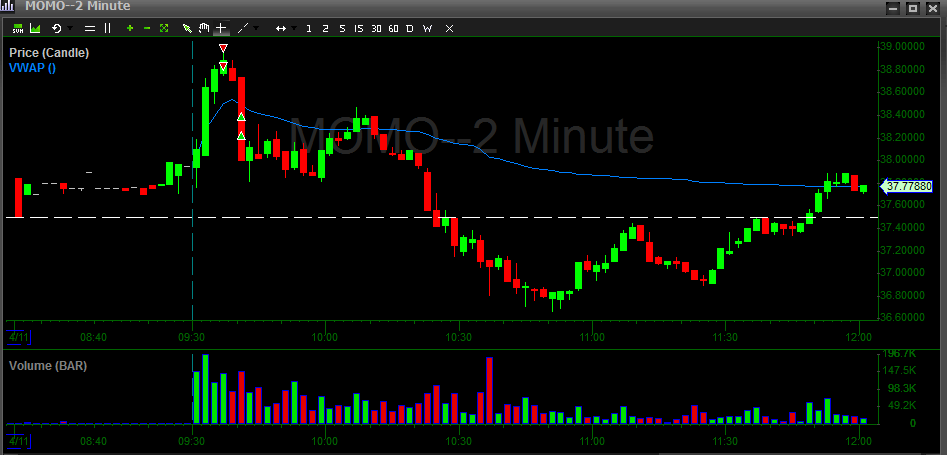Maximize the MOMO chart window
Viewport: 947px width, 455px height.
click(913, 8)
